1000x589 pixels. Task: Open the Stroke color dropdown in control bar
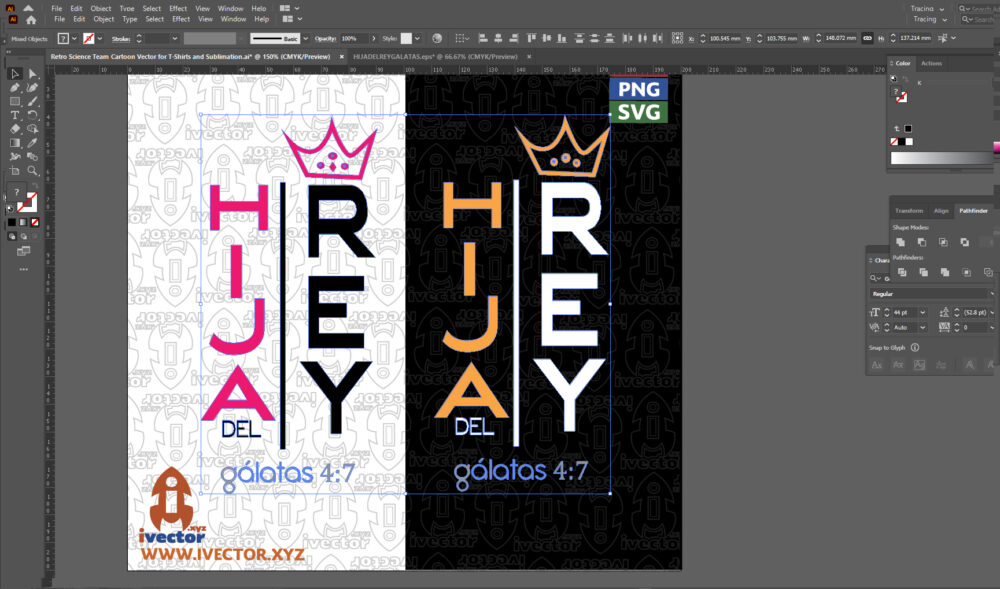pyautogui.click(x=99, y=39)
